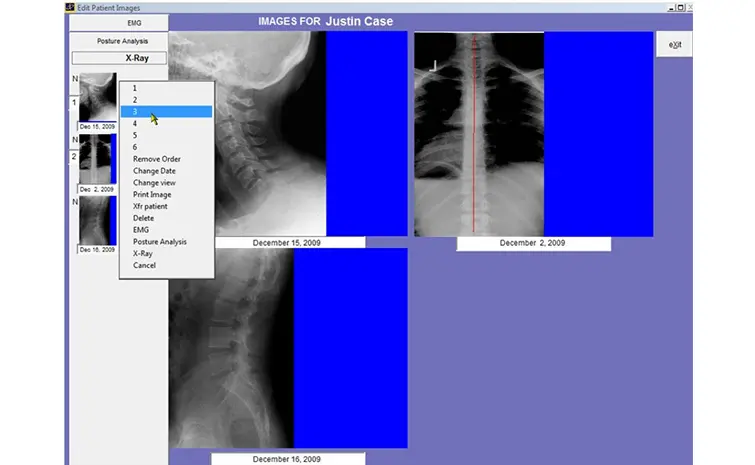Screen dimensions: 755x465
Task: Open the large lateral cervical X-ray image
Action: click(288, 134)
